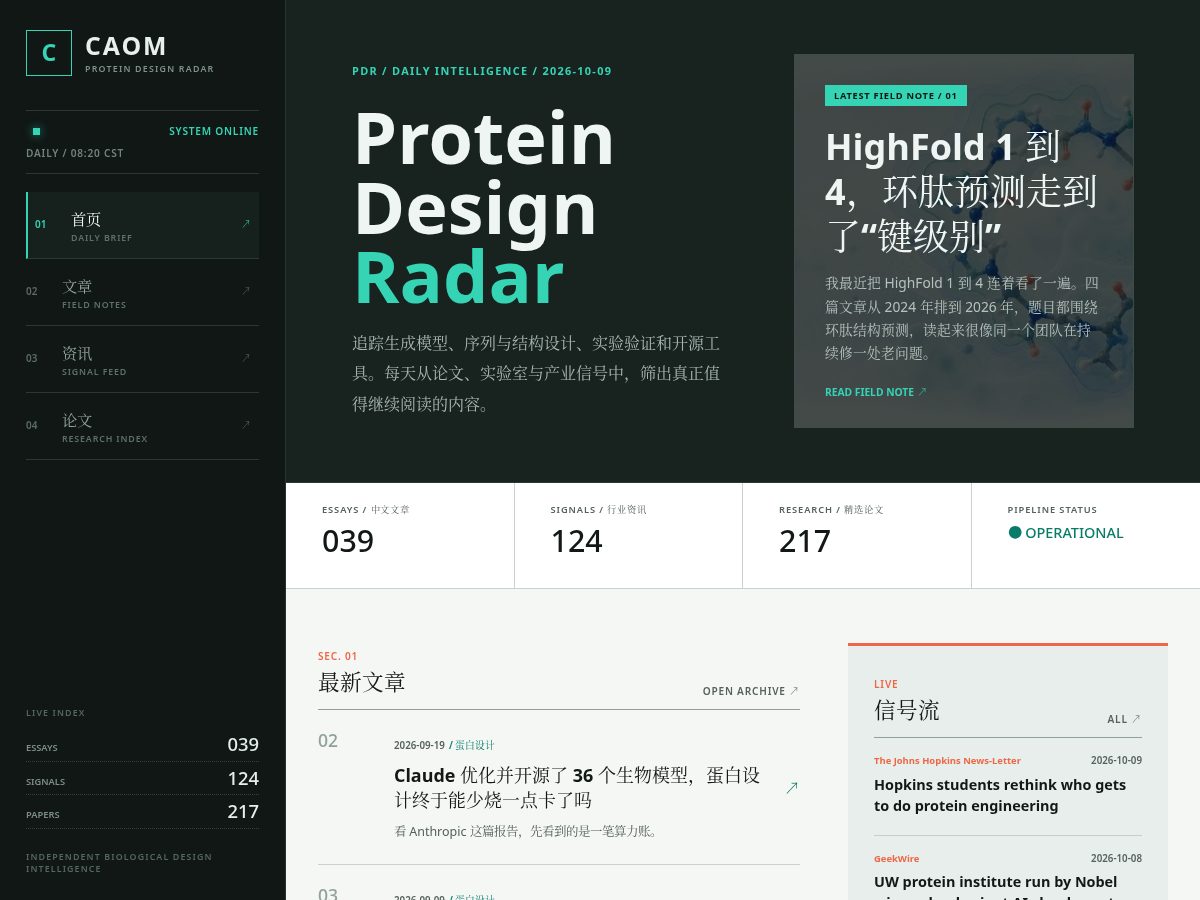Click the LATEST FIELD NOTE / 01 badge

coord(896,96)
